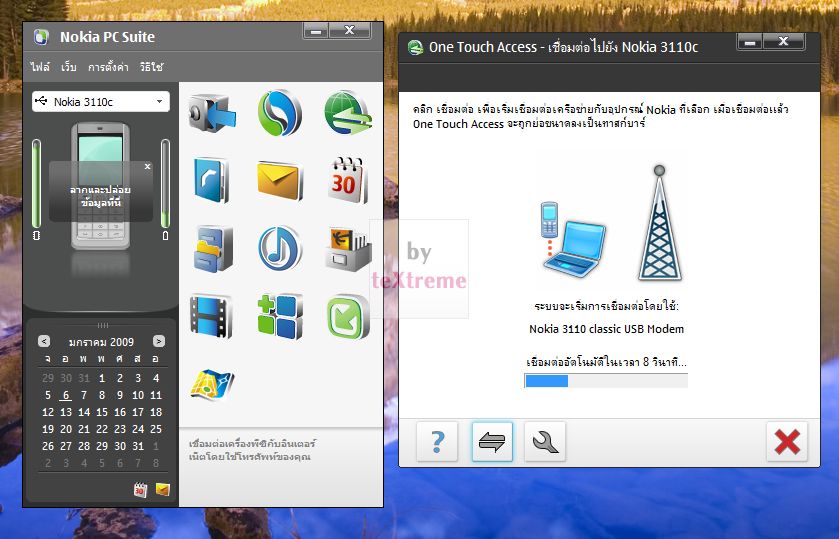Minimize the One Touch Access window

coord(750,42)
